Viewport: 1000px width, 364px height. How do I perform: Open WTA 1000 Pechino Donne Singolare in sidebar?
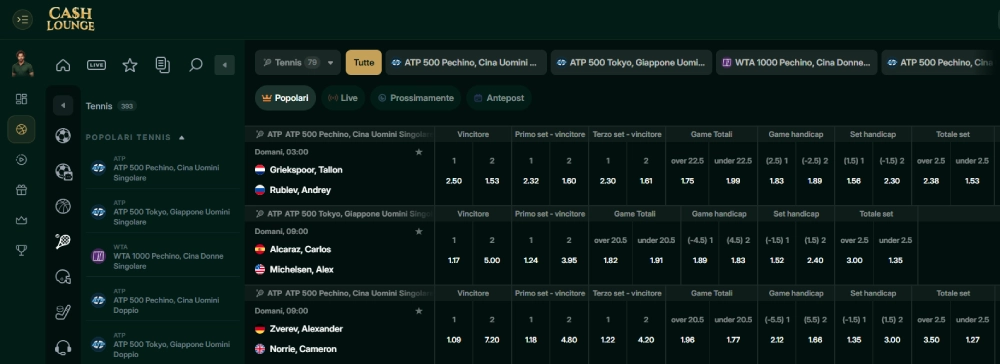(x=163, y=256)
